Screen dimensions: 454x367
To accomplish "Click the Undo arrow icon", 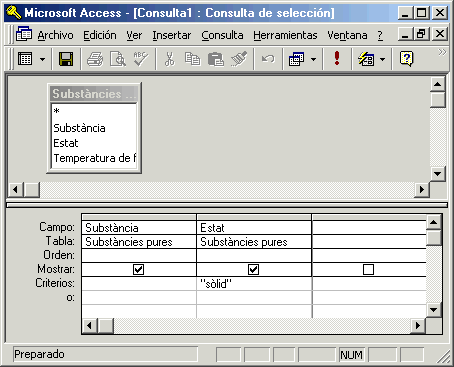I will (268, 59).
